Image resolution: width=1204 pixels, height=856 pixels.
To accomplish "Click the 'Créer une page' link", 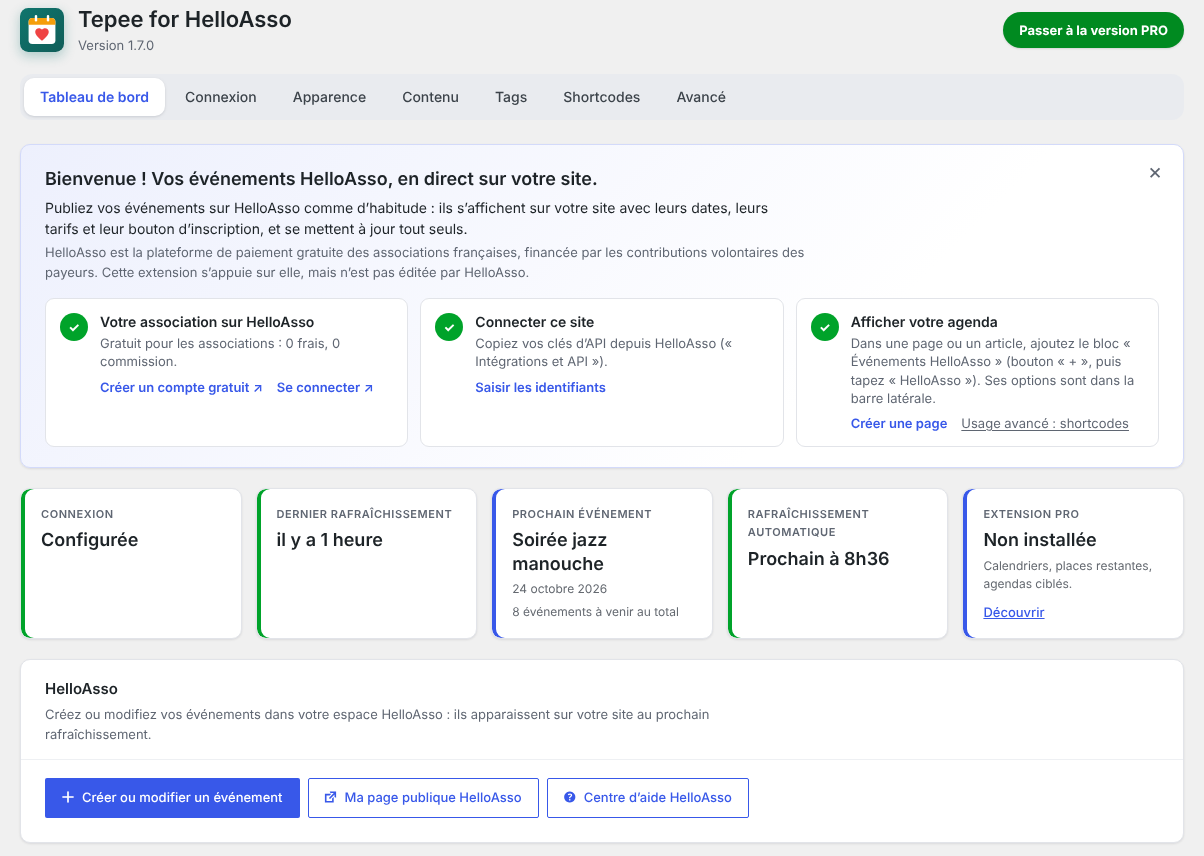I will (x=899, y=424).
